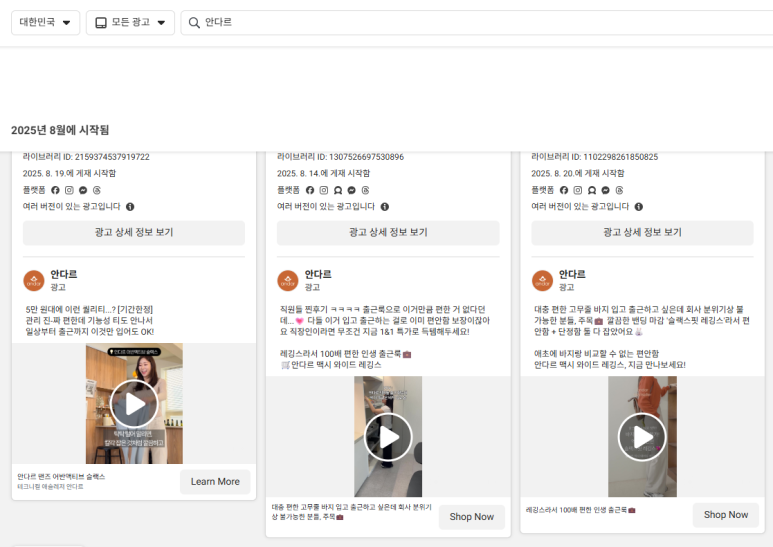Click 안다르 profile avatar in ad ID 2159374537919722
The width and height of the screenshot is (773, 547).
34,281
